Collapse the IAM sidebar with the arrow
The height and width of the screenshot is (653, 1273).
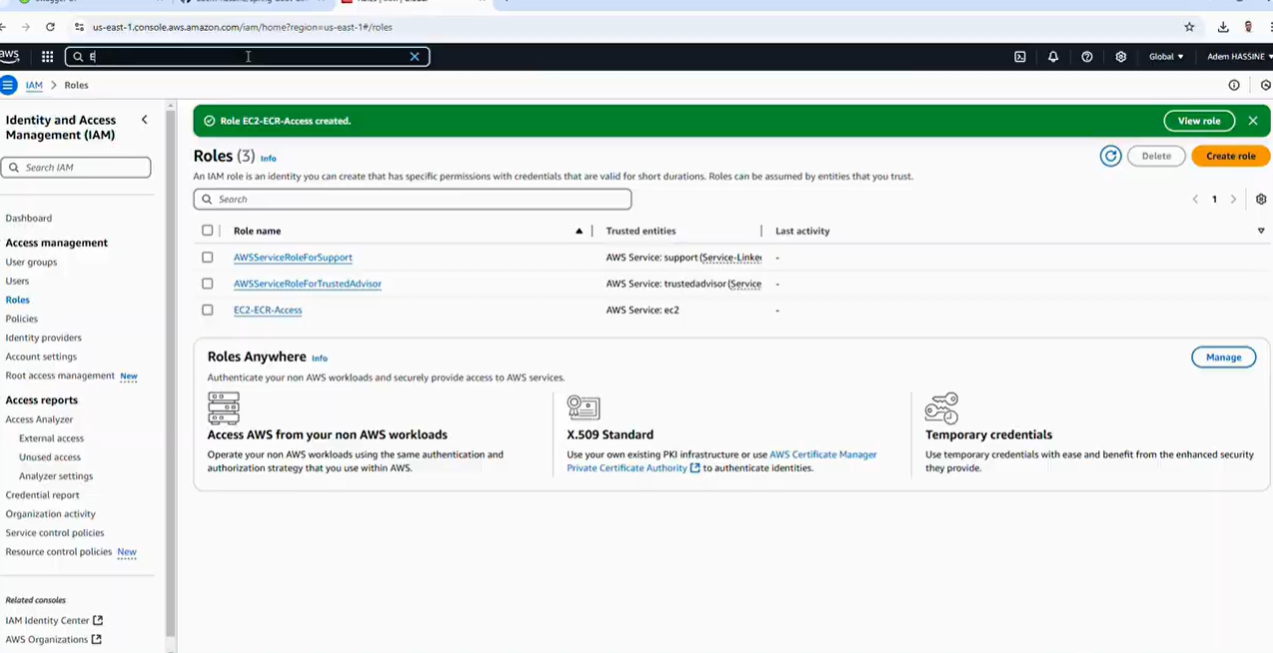144,120
